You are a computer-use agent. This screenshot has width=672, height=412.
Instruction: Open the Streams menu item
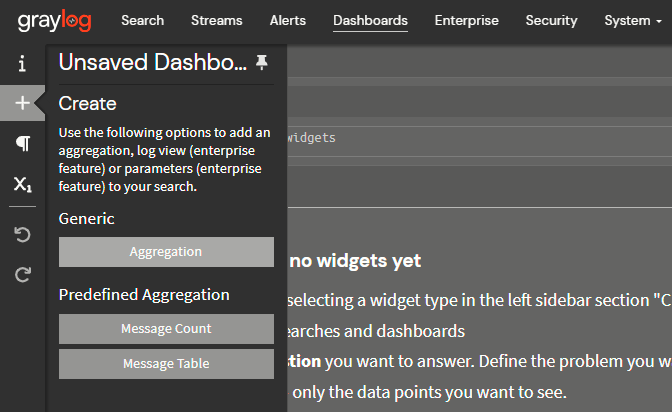217,20
